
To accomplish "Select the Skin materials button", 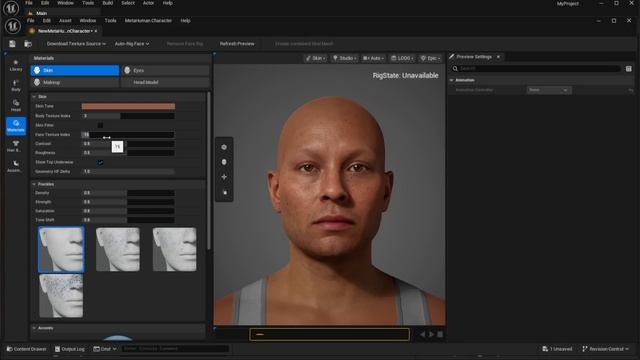I will (x=75, y=70).
